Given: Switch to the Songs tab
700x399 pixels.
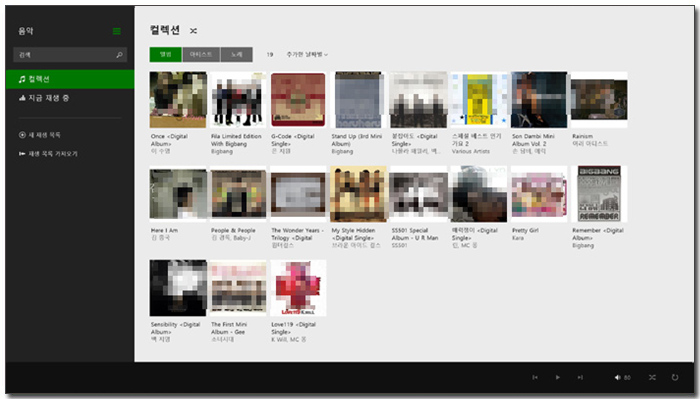Looking at the screenshot, I should tap(237, 54).
